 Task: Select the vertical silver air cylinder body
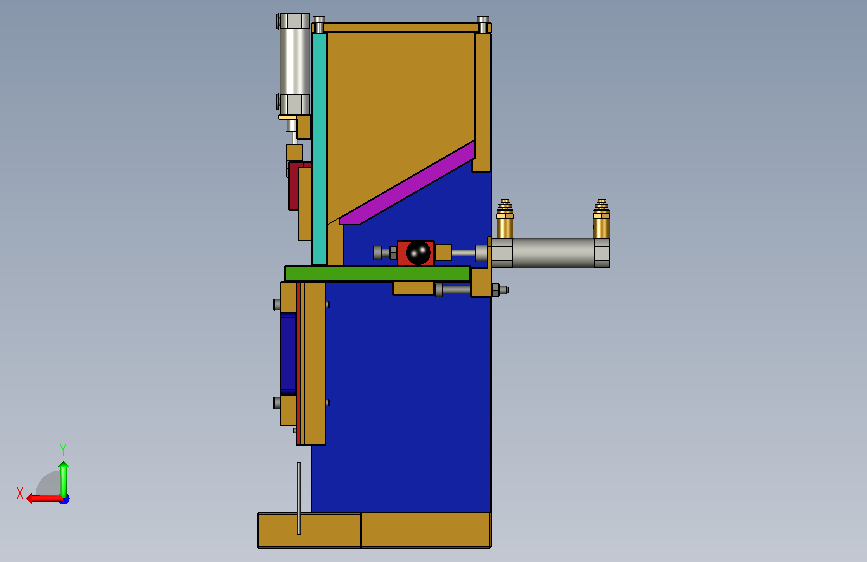tap(294, 61)
